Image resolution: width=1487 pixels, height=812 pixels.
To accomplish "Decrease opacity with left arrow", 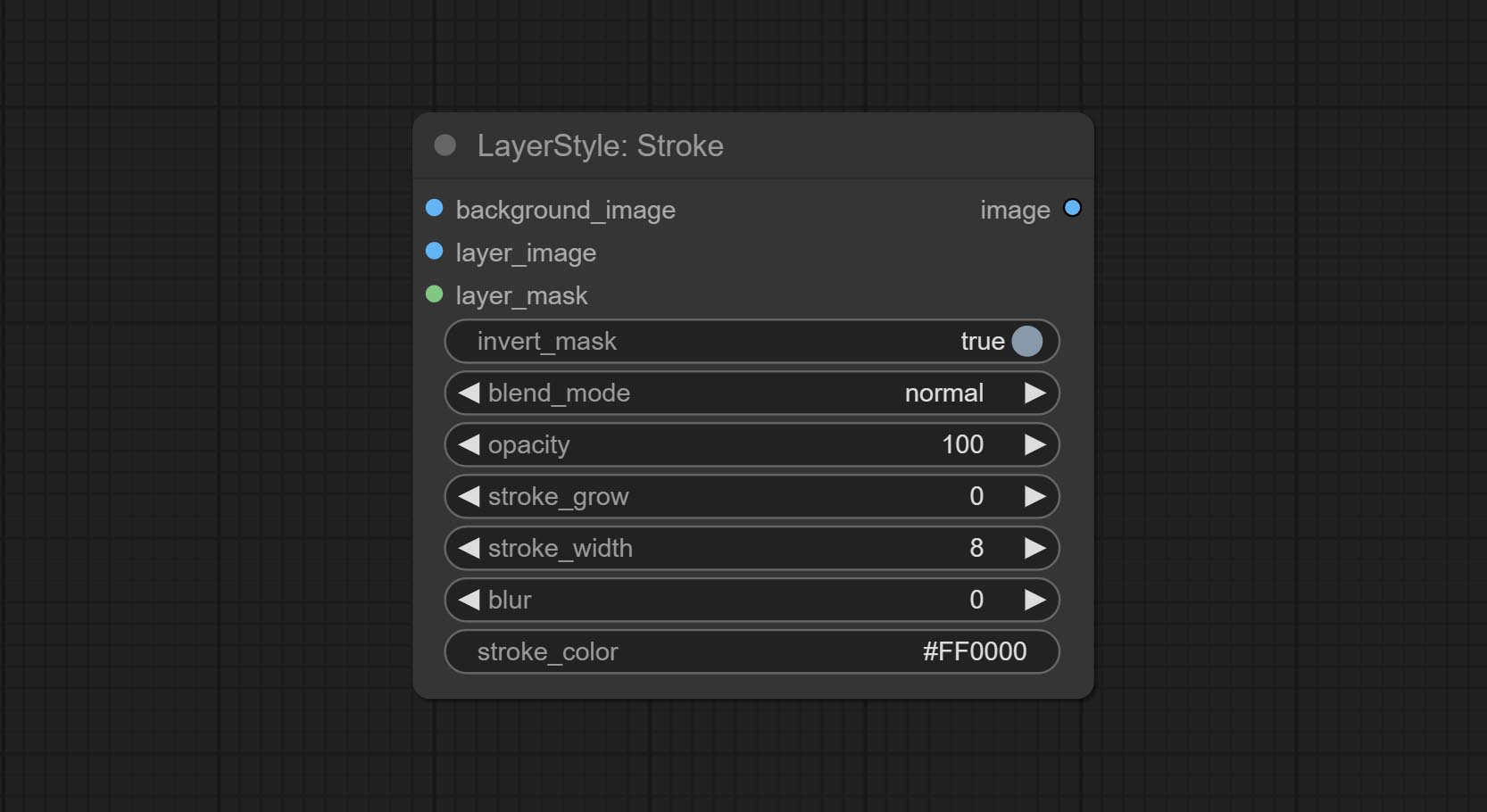I will click(x=469, y=444).
